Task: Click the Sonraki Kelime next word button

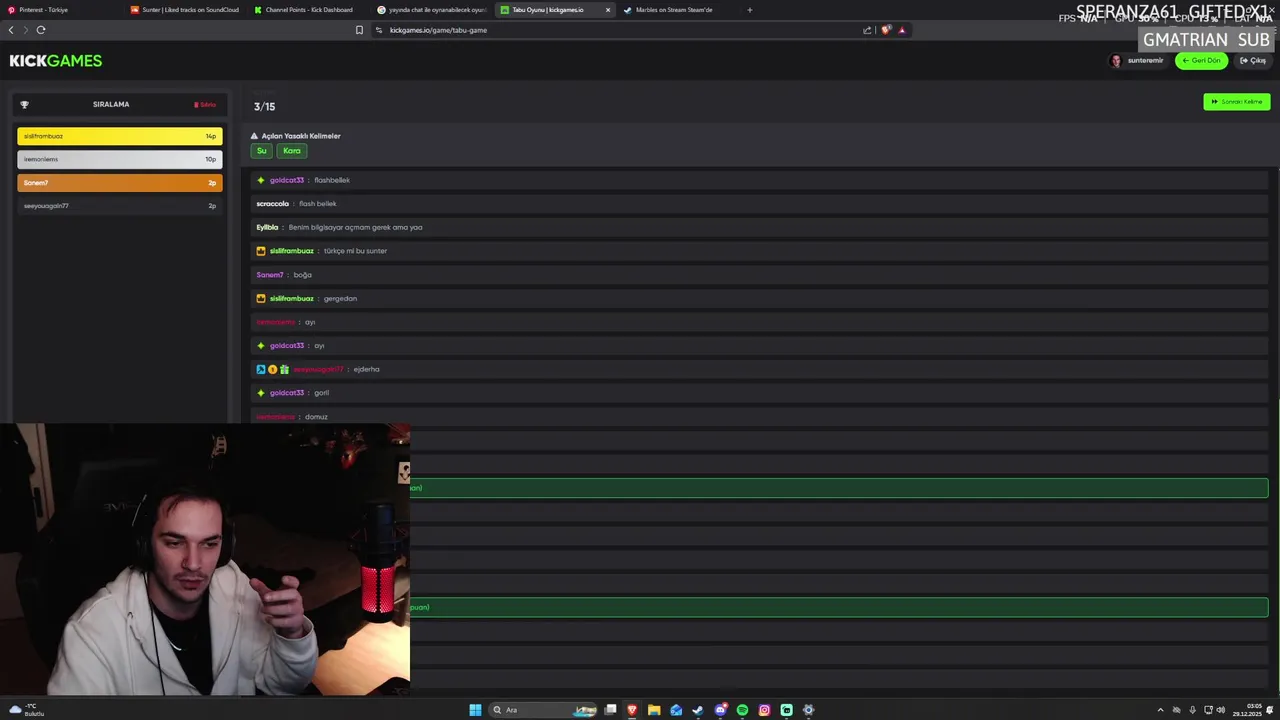Action: [x=1237, y=102]
